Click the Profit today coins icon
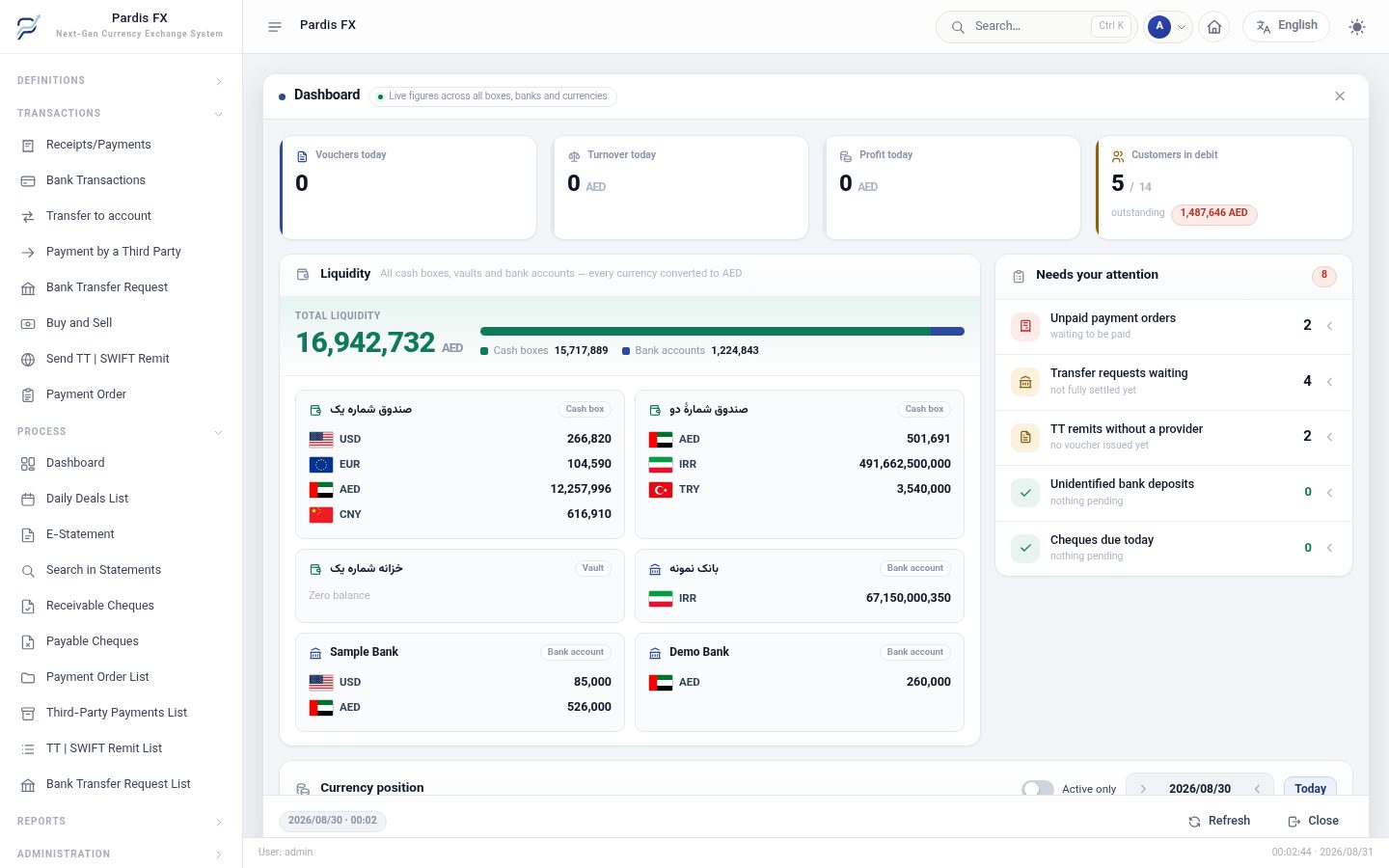The image size is (1389, 868). [x=846, y=156]
